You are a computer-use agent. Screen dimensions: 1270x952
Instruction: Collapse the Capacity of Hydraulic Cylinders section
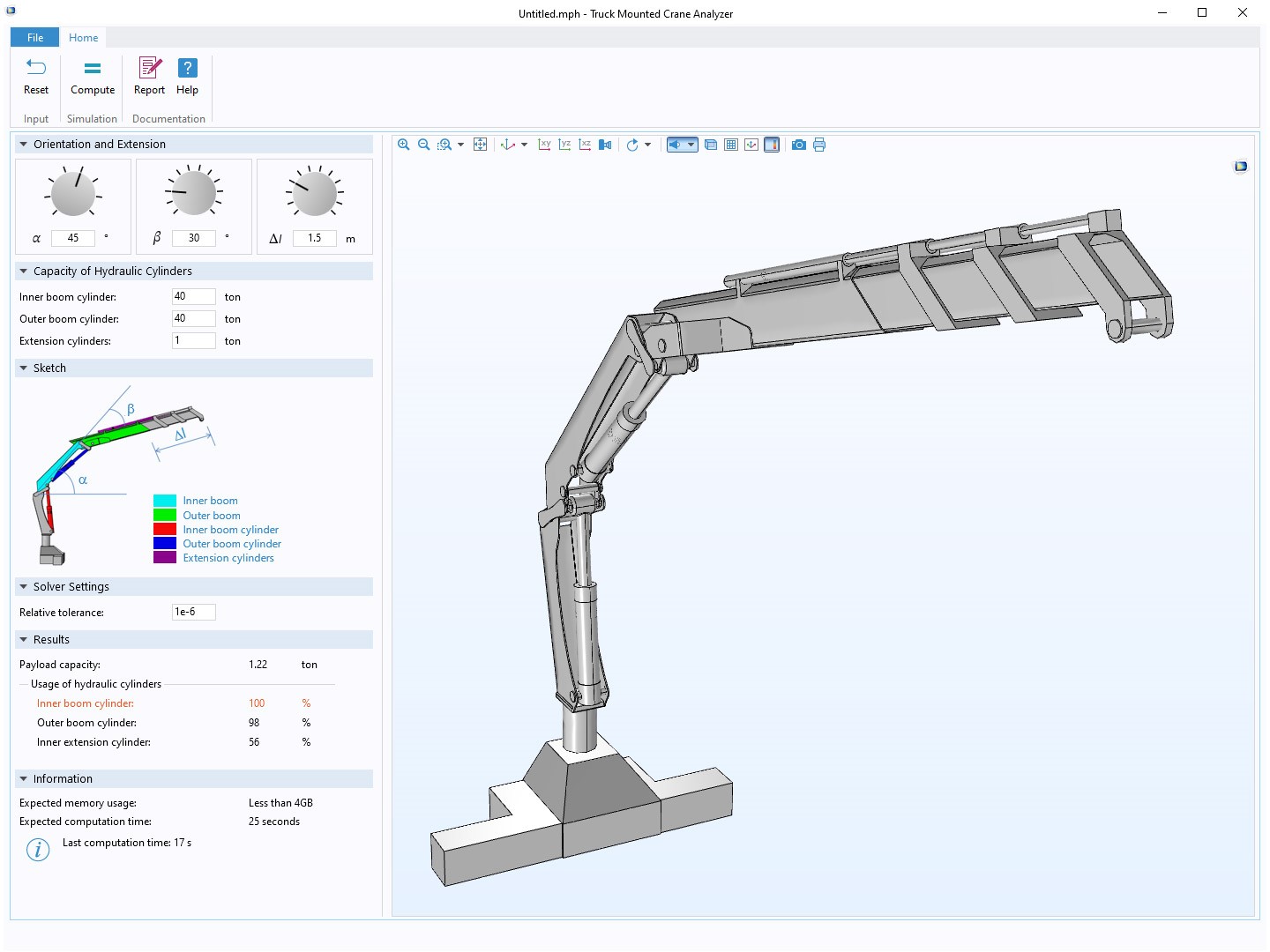(24, 271)
